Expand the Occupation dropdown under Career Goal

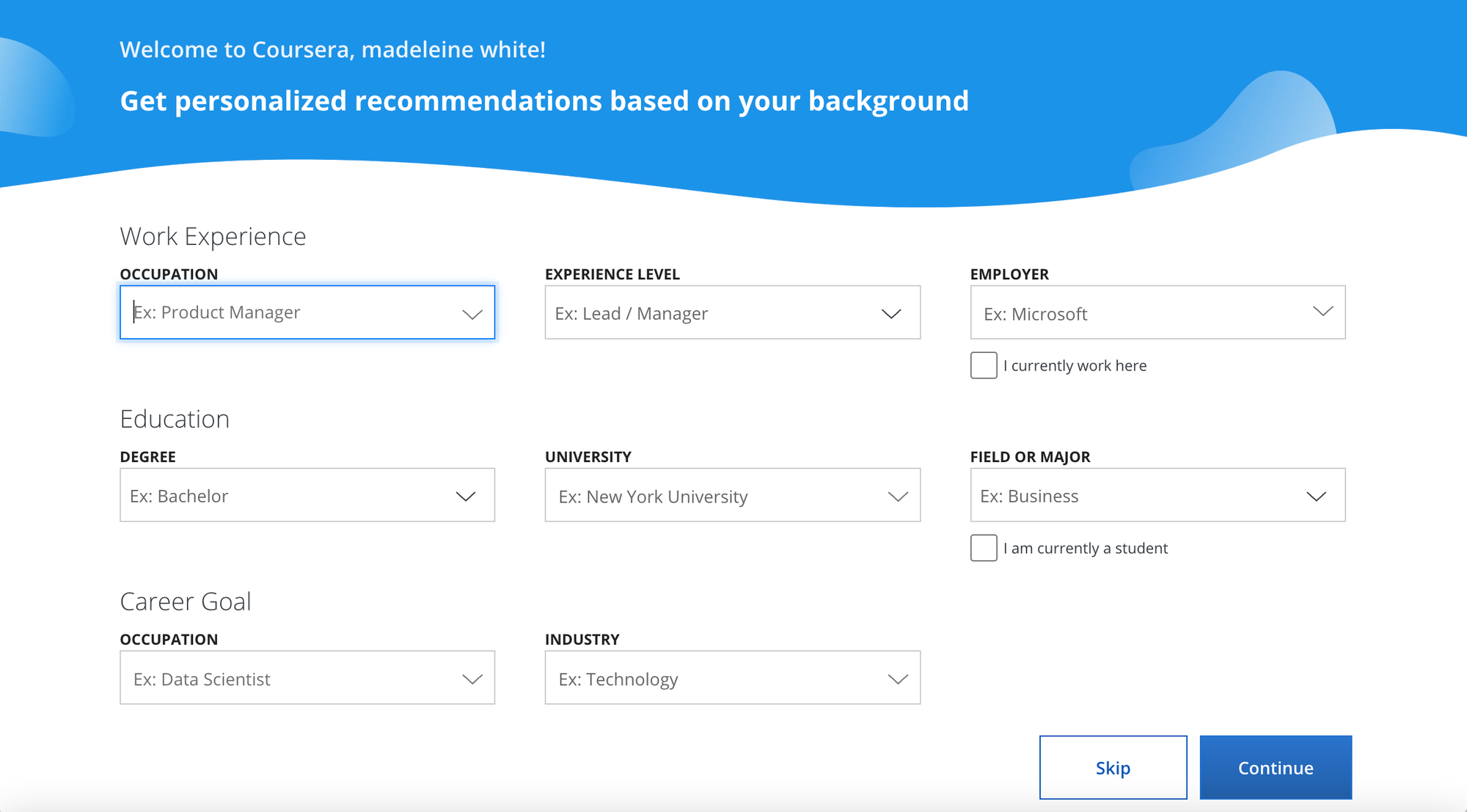click(472, 679)
